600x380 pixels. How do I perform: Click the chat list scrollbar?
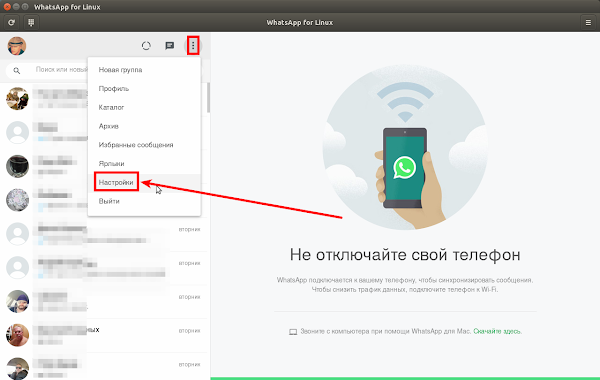coord(209,98)
